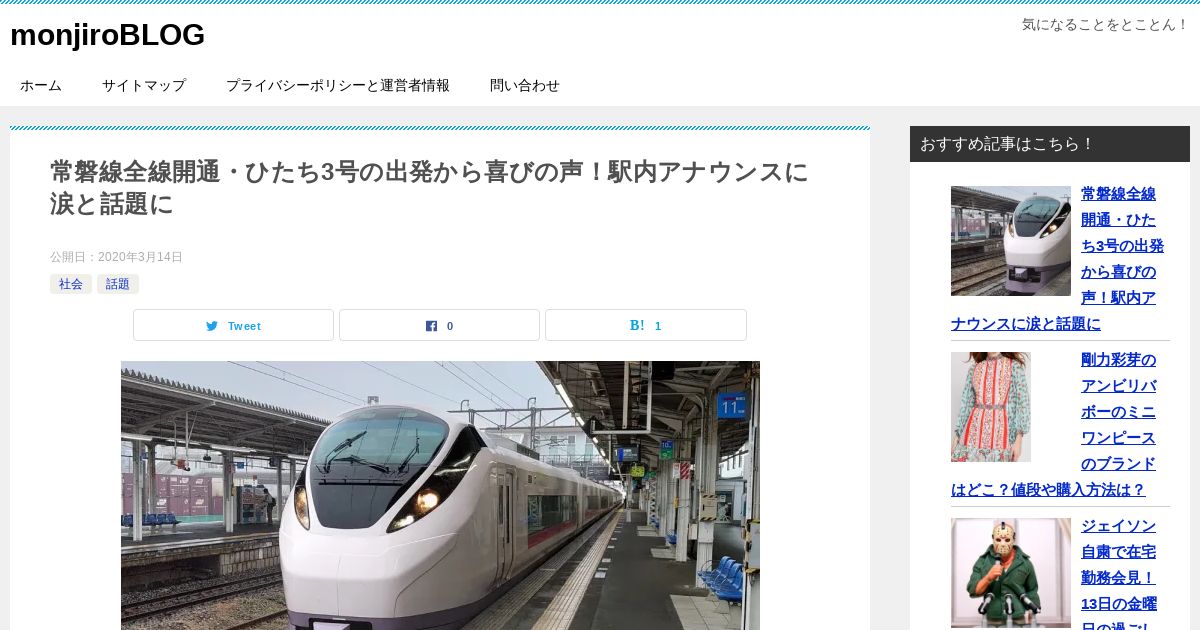Select the 社会 category tag
The width and height of the screenshot is (1200, 630).
(x=71, y=284)
